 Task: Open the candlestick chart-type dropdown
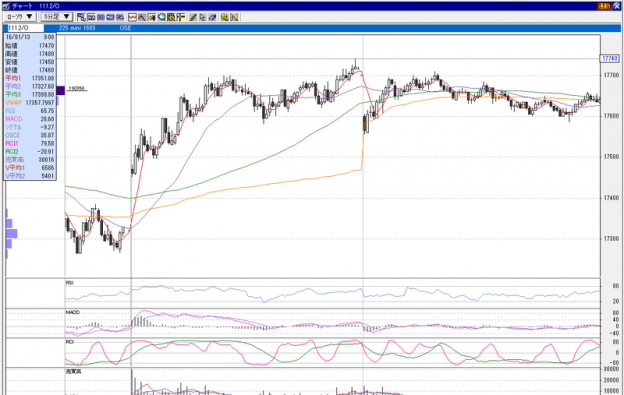point(20,17)
